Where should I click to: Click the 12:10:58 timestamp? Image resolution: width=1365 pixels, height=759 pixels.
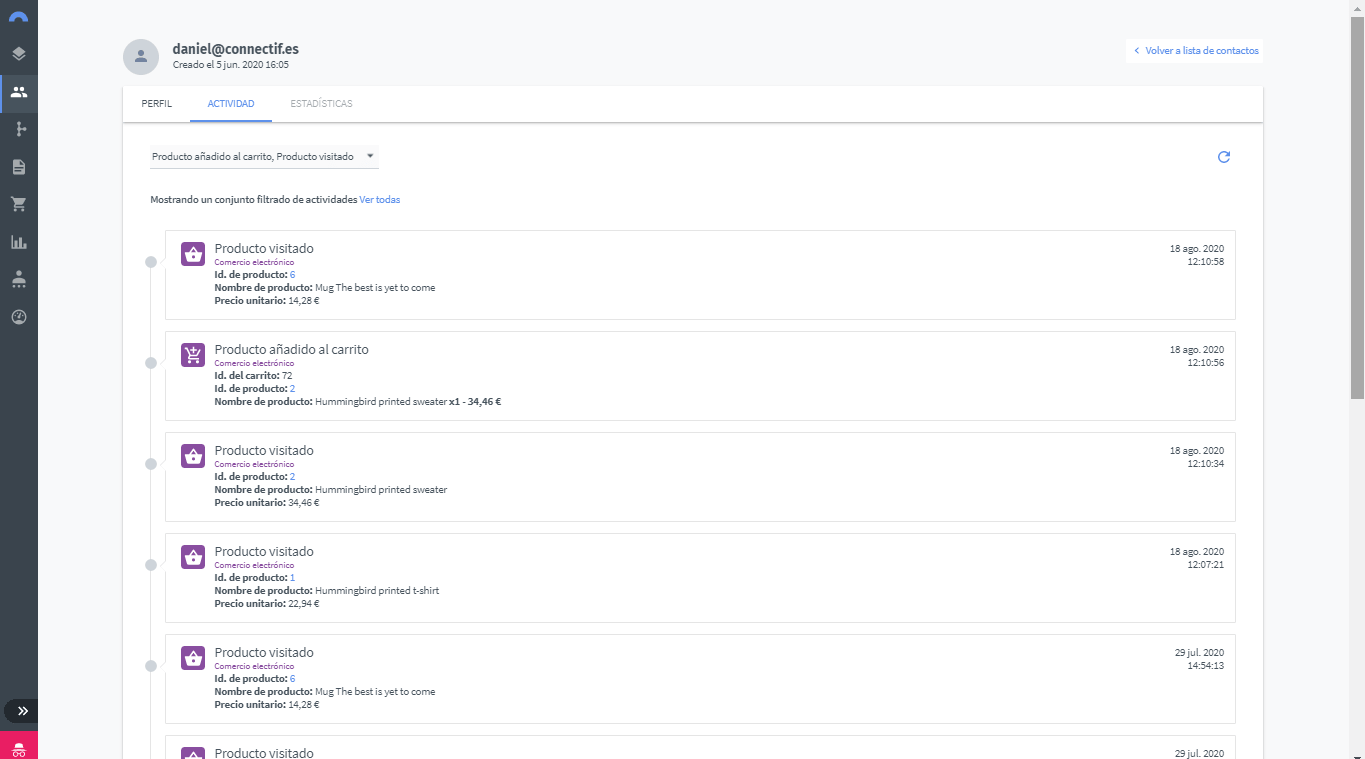coord(1205,262)
